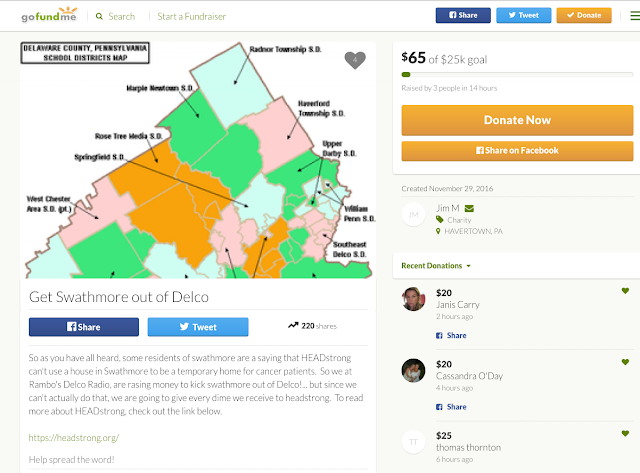
Task: Click the envelope icon beside Jim M
Action: (470, 208)
